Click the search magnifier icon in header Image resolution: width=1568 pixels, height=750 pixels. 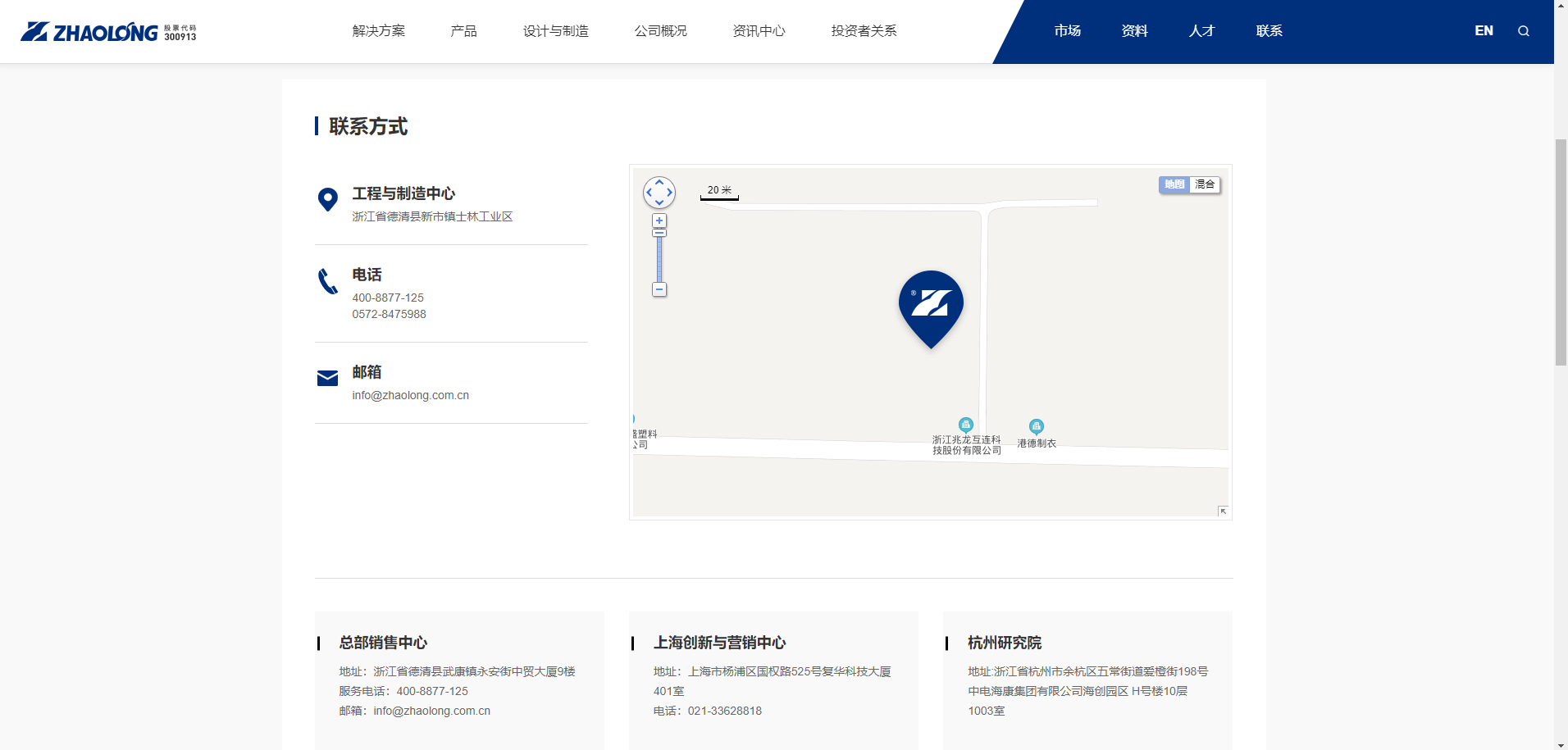point(1523,31)
